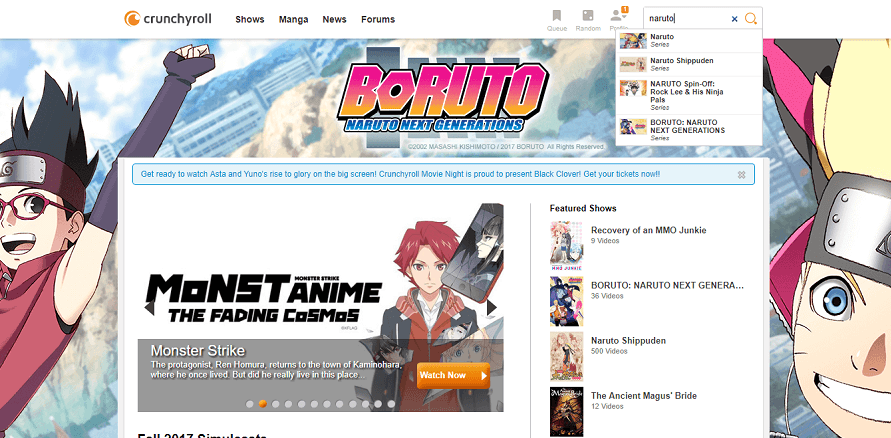891x438 pixels.
Task: Advance to next carousel slide arrow
Action: (492, 307)
